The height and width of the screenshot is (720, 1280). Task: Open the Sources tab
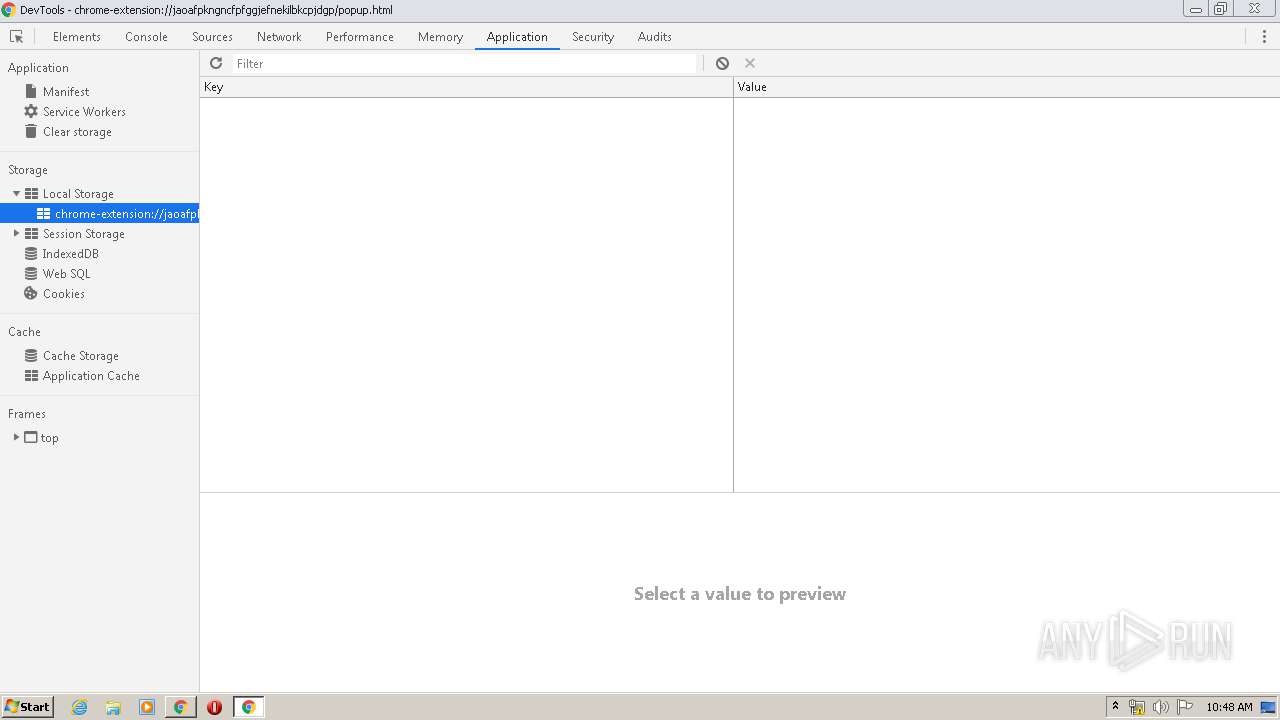pyautogui.click(x=212, y=36)
